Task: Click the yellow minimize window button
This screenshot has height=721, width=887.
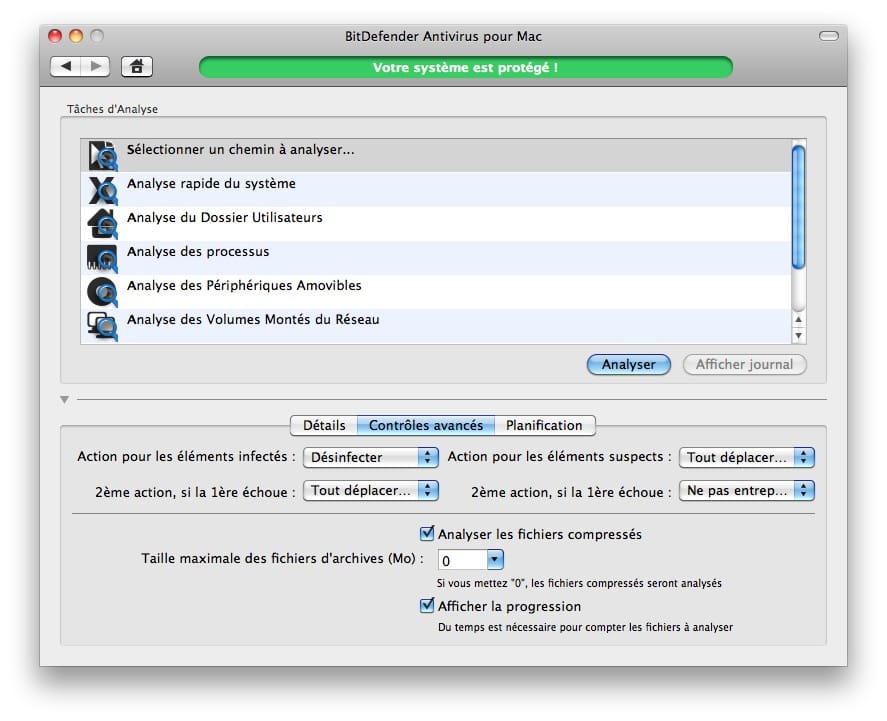Action: pyautogui.click(x=76, y=36)
